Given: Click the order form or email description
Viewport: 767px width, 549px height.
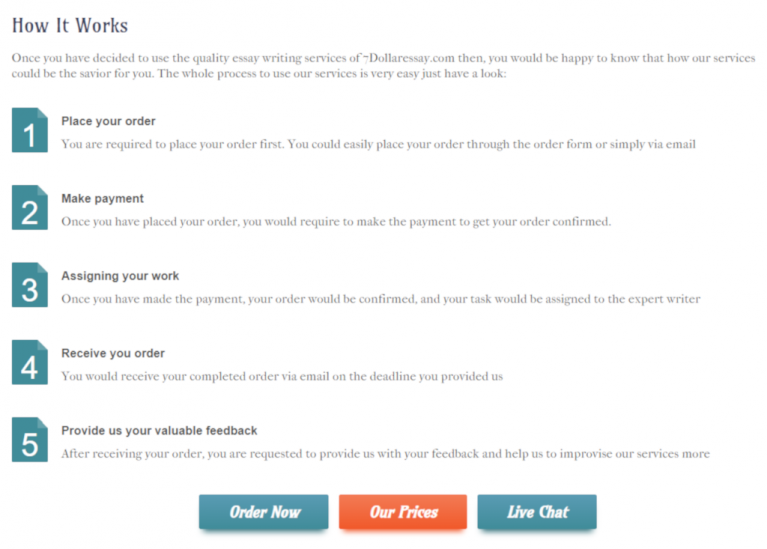Looking at the screenshot, I should pyautogui.click(x=378, y=144).
